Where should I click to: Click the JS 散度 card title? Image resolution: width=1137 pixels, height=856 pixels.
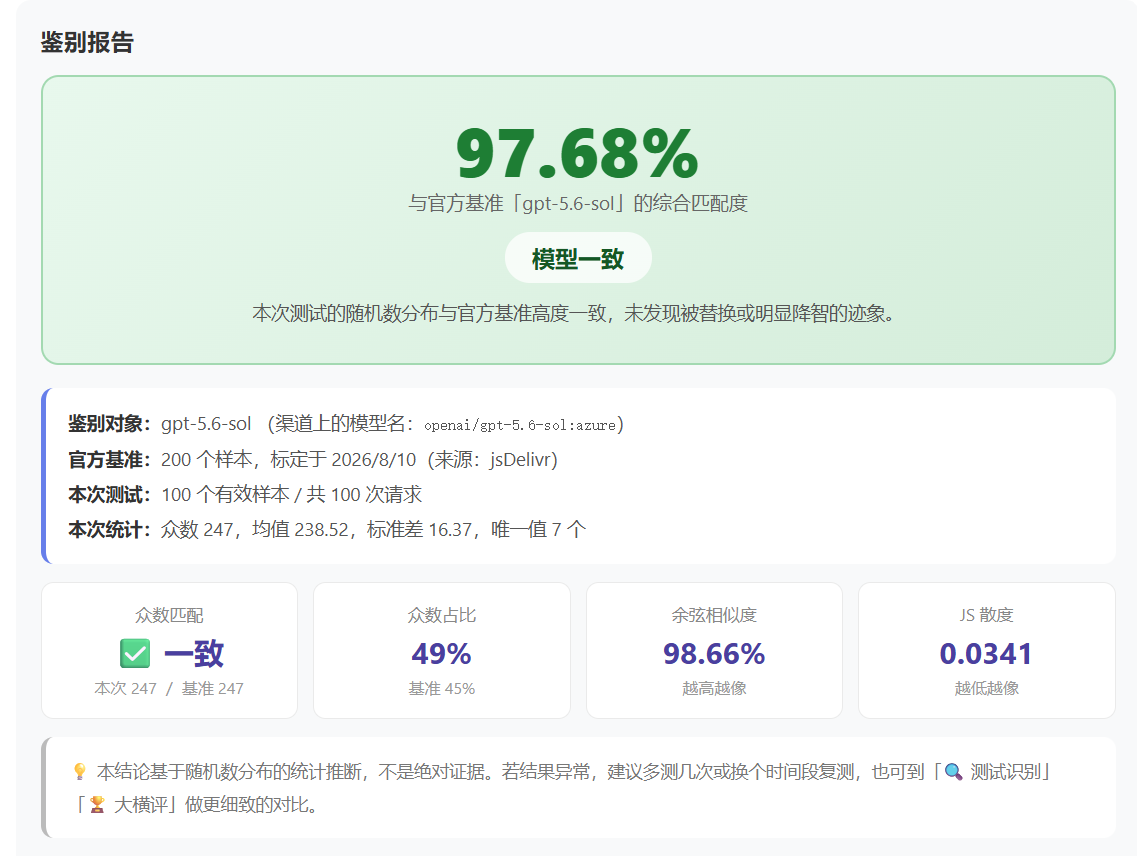(986, 615)
